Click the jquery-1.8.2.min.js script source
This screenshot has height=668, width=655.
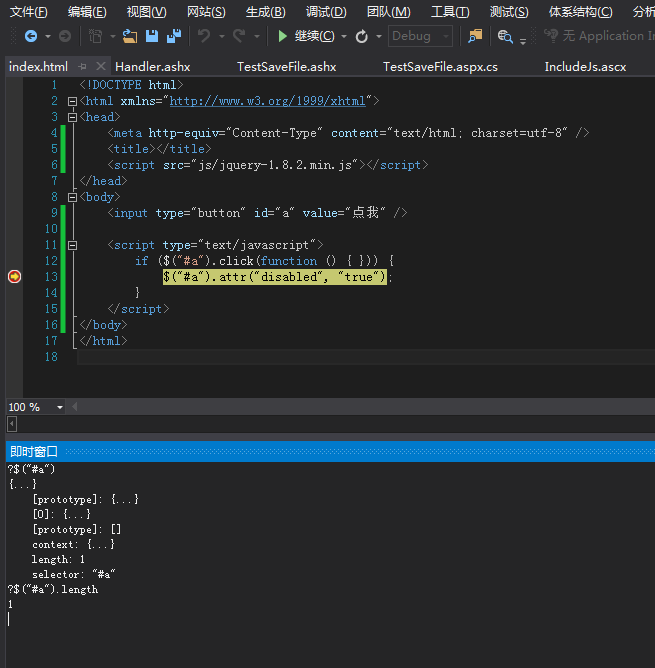[x=275, y=165]
